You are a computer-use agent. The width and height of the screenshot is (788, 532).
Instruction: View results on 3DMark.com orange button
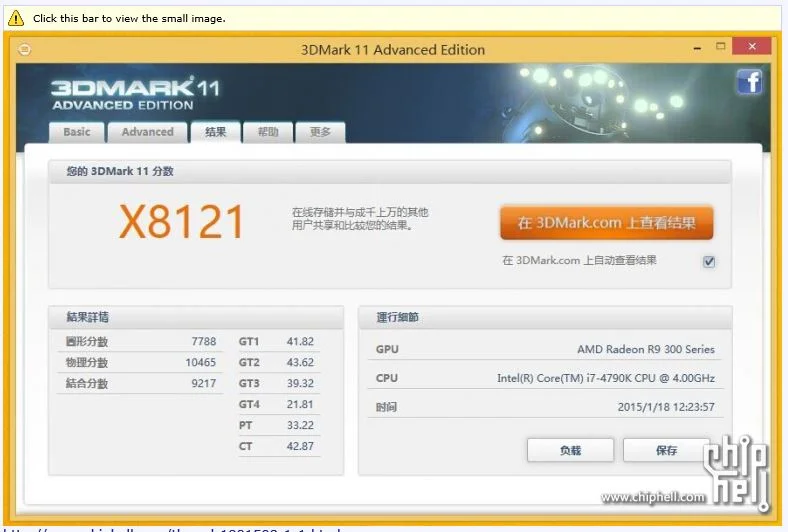coord(607,223)
